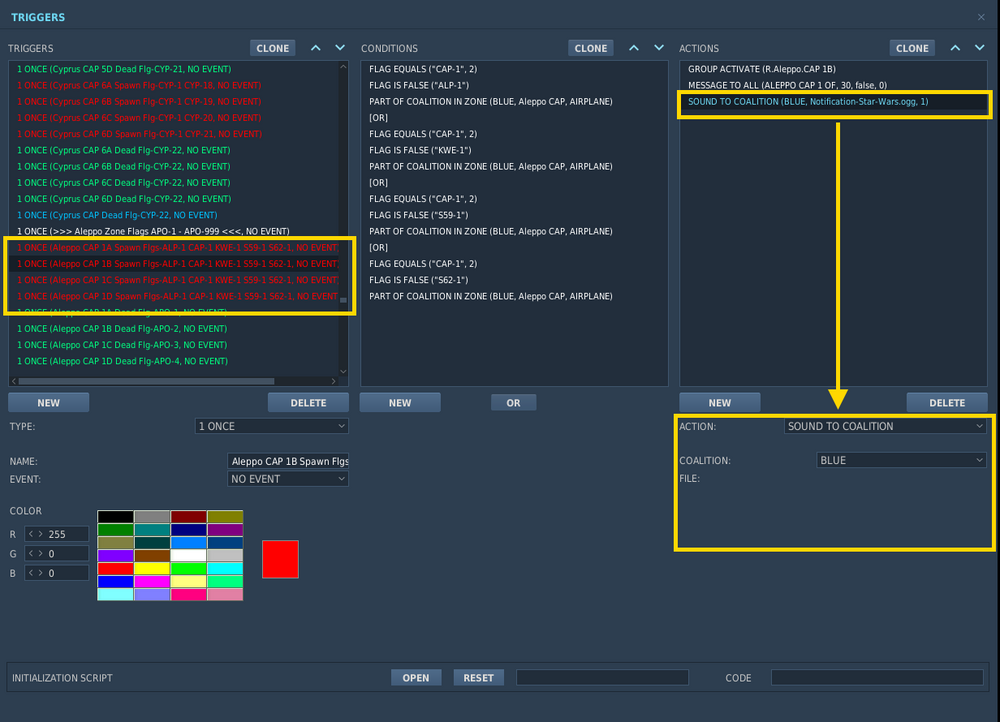This screenshot has width=1000, height=722.
Task: Click the Conditions panel down arrow
Action: click(x=658, y=48)
